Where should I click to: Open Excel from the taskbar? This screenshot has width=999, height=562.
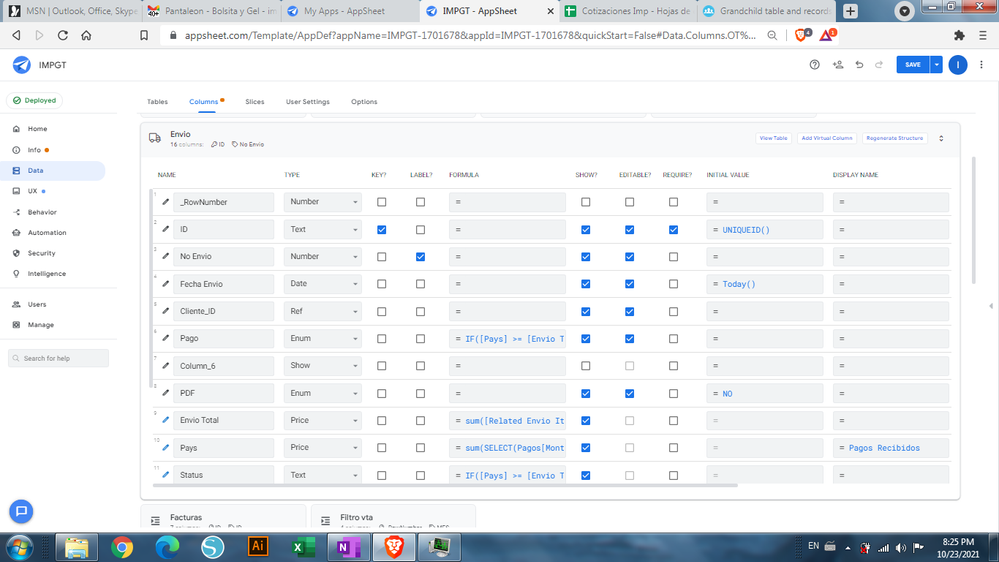coord(303,547)
